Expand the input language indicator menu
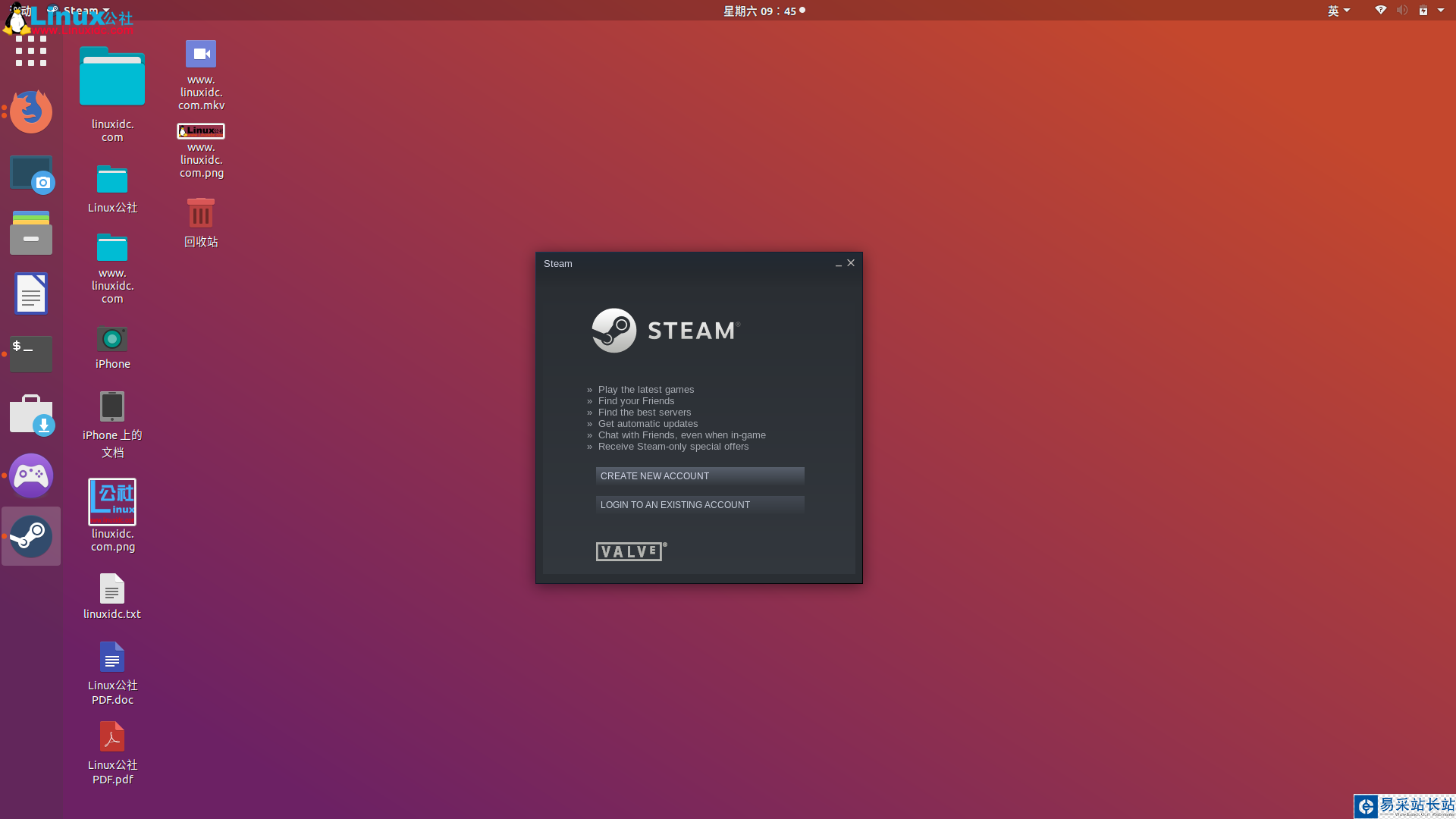This screenshot has width=1456, height=819. [1338, 11]
